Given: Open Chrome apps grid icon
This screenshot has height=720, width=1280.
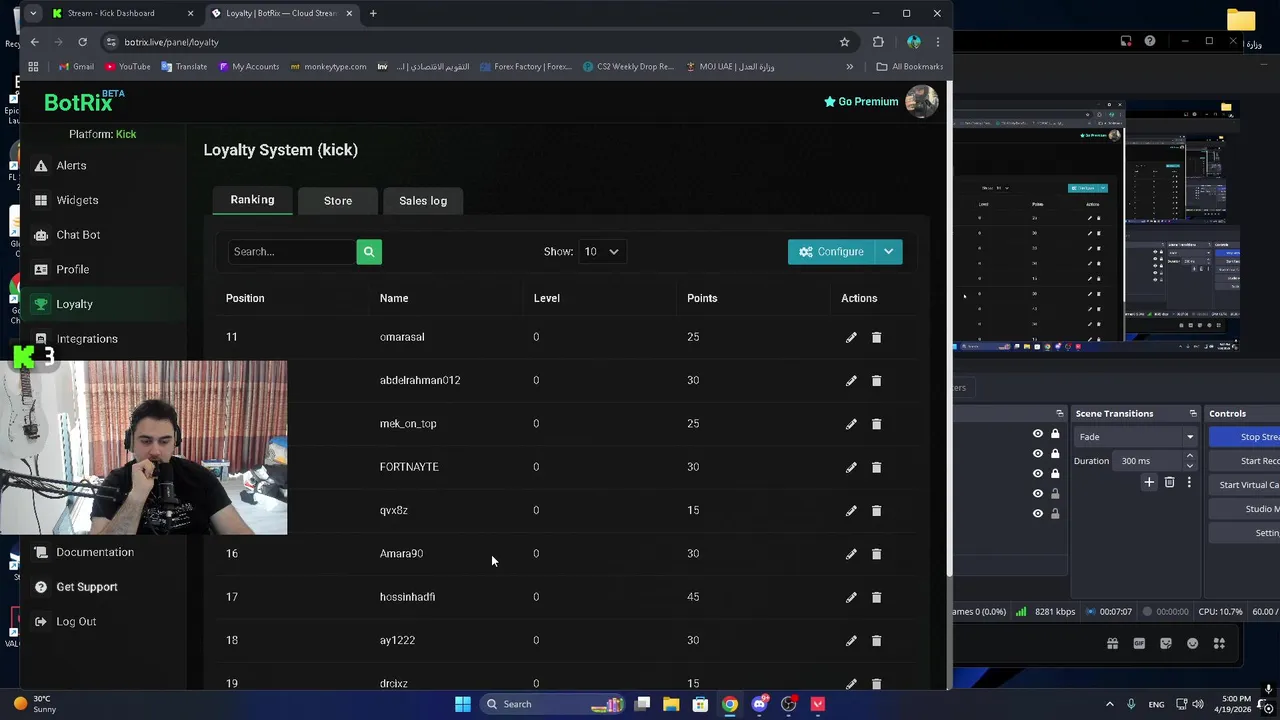Looking at the screenshot, I should tap(33, 67).
